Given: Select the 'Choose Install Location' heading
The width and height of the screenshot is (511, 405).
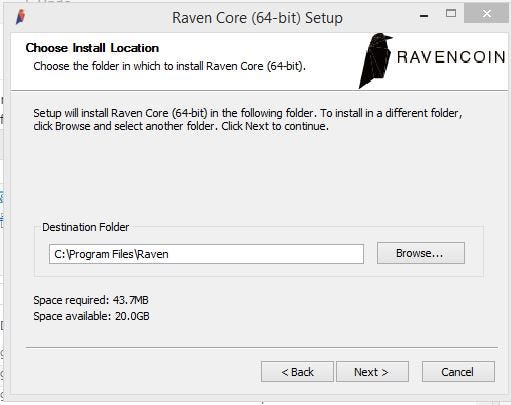Looking at the screenshot, I should pyautogui.click(x=92, y=48).
